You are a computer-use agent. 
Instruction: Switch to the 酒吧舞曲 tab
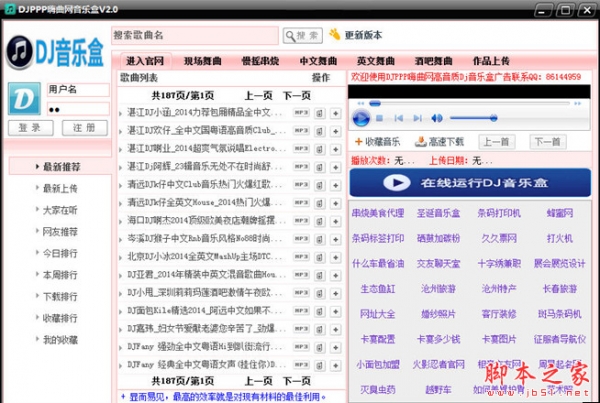433,61
